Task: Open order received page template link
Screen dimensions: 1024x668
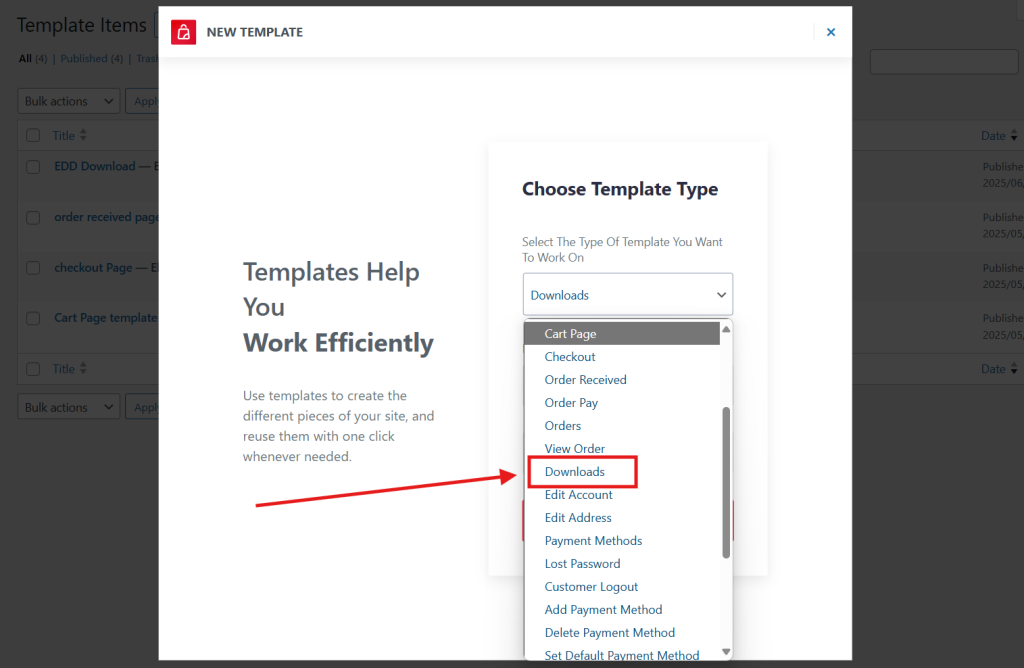Action: (x=106, y=217)
